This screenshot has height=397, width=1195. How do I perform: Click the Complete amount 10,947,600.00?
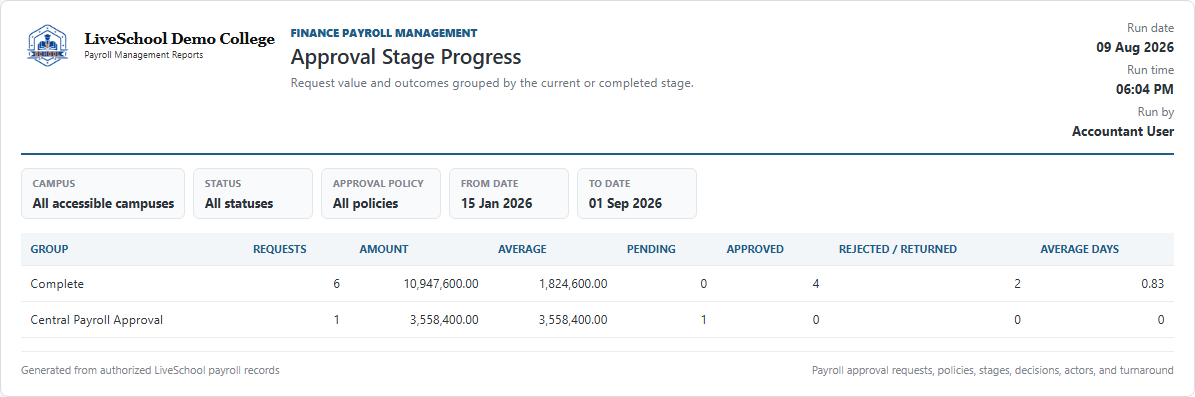[x=441, y=284]
